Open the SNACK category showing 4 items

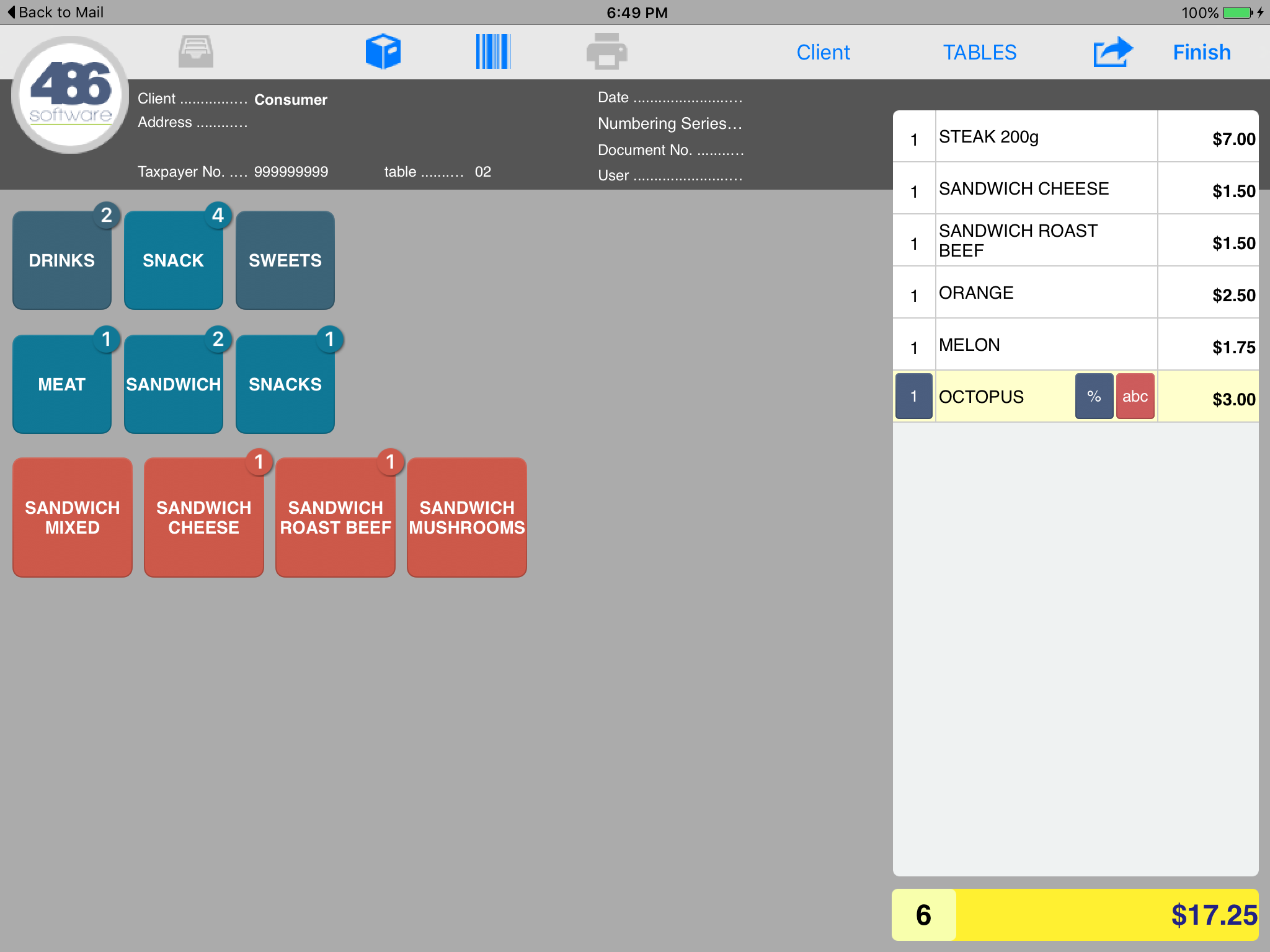(x=173, y=260)
